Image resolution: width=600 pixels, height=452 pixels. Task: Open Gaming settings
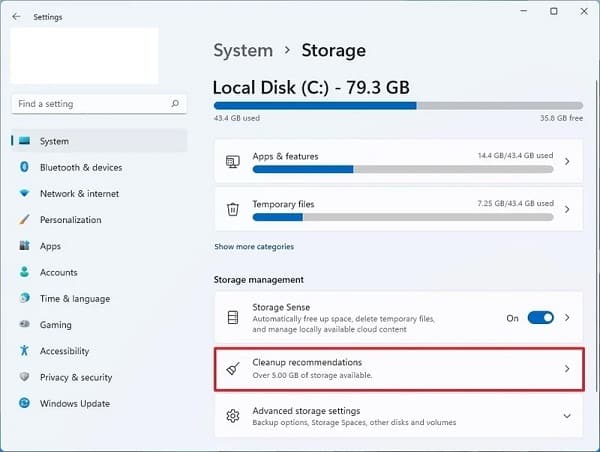click(99, 325)
